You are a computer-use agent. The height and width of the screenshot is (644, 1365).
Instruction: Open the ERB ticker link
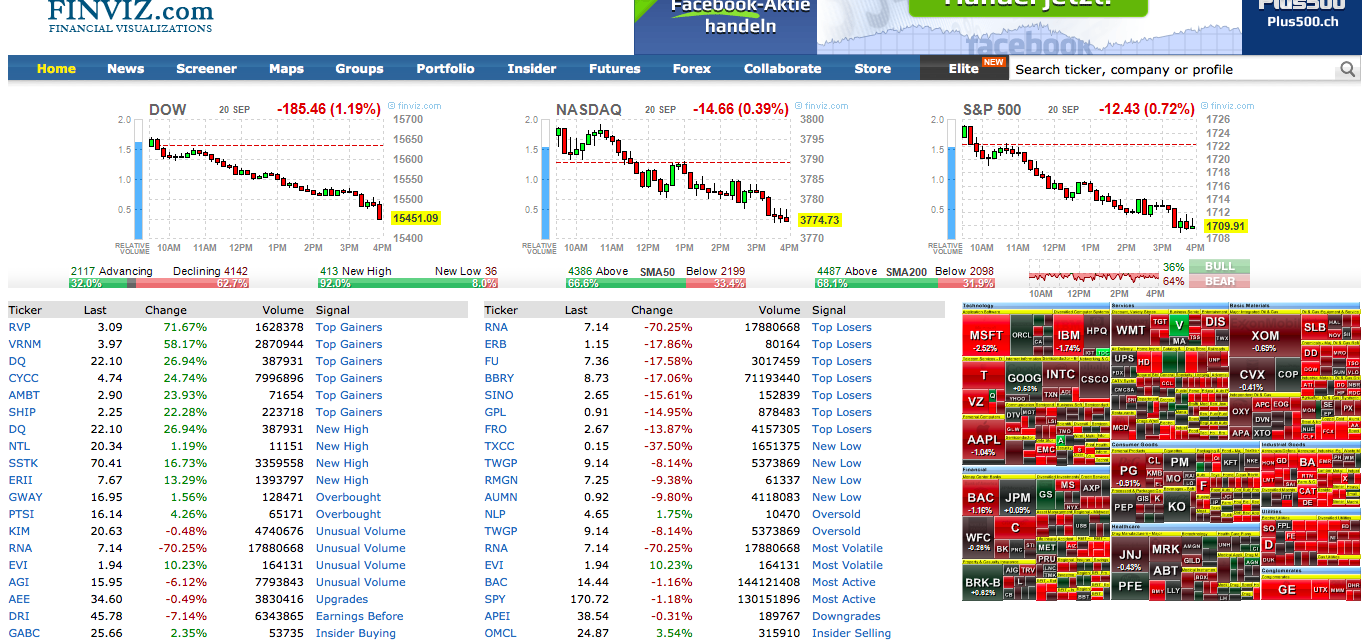495,344
